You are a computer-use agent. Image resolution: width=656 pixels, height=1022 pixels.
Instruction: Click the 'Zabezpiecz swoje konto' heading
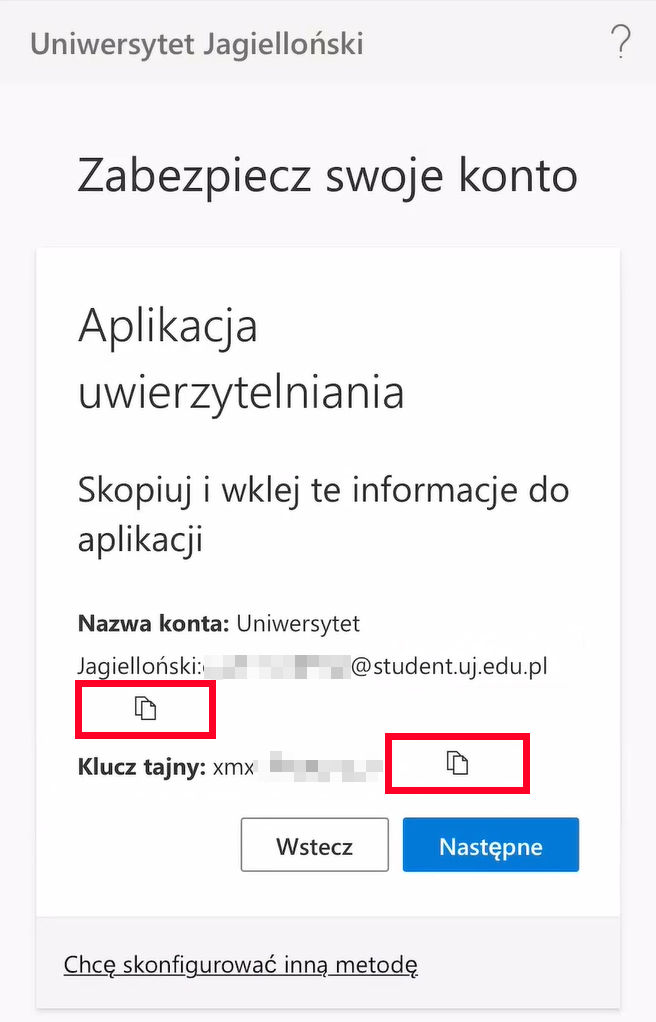[x=327, y=176]
